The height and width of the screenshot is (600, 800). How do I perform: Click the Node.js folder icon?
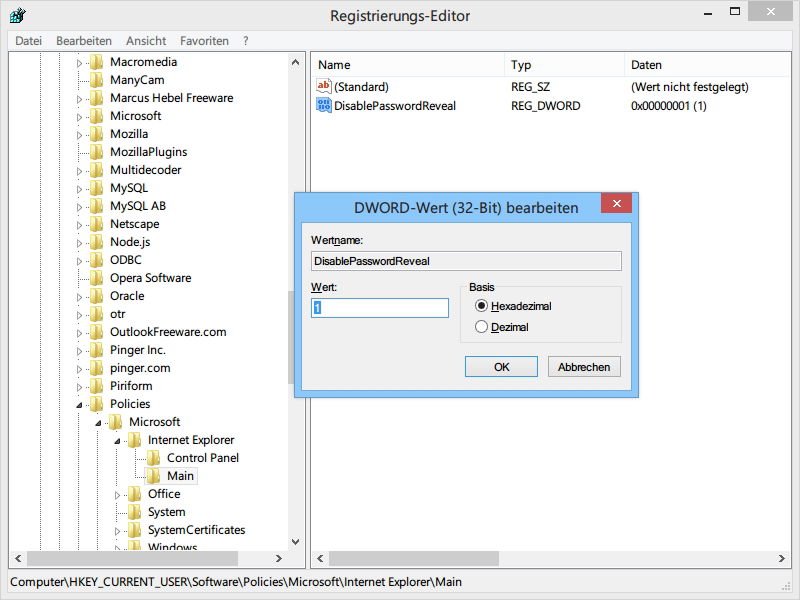(96, 242)
